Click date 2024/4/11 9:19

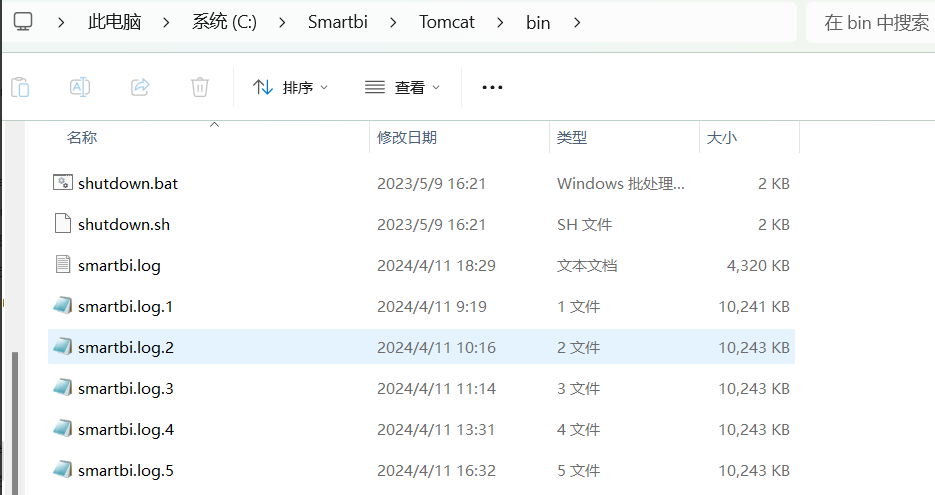432,307
